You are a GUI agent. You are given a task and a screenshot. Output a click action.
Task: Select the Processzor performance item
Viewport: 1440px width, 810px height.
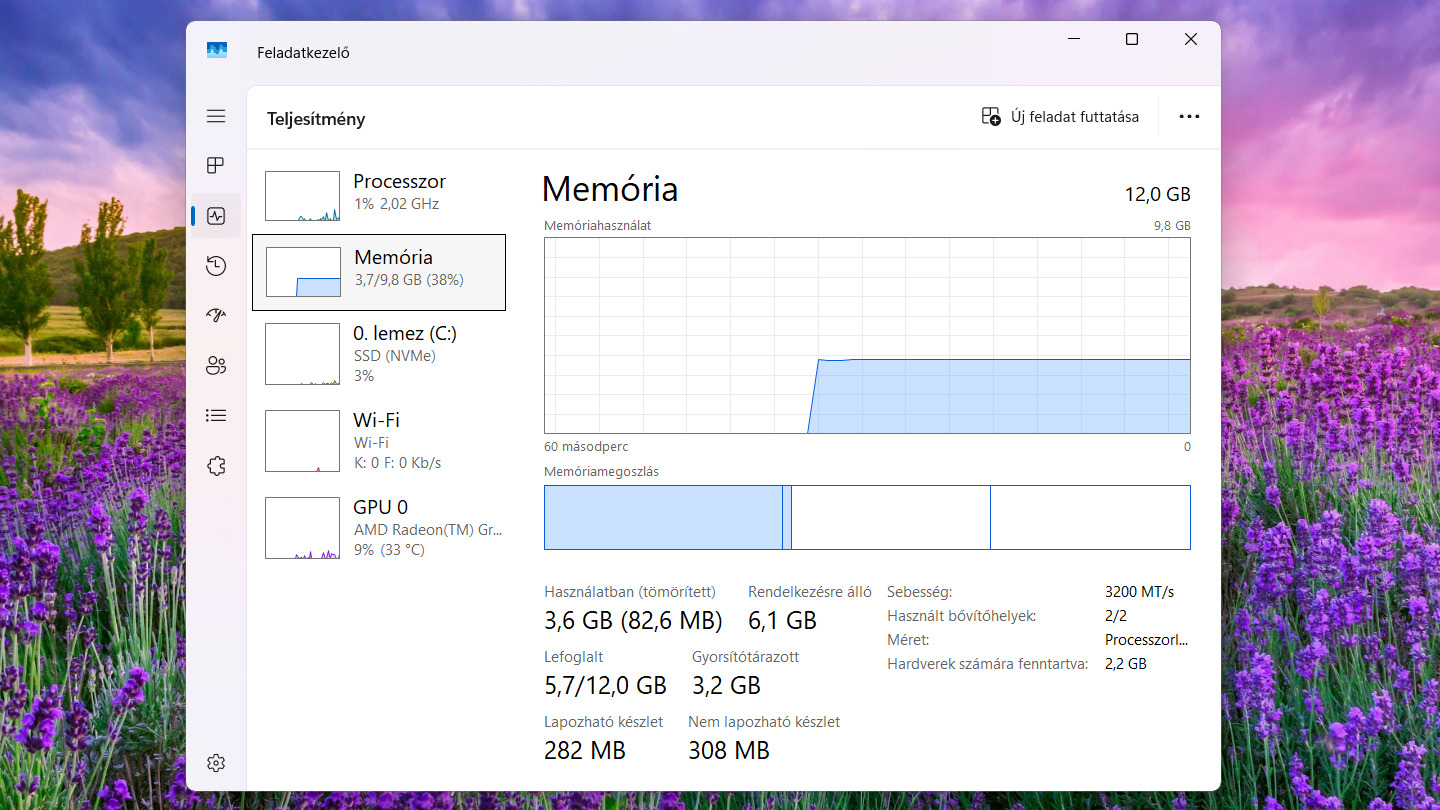(380, 195)
